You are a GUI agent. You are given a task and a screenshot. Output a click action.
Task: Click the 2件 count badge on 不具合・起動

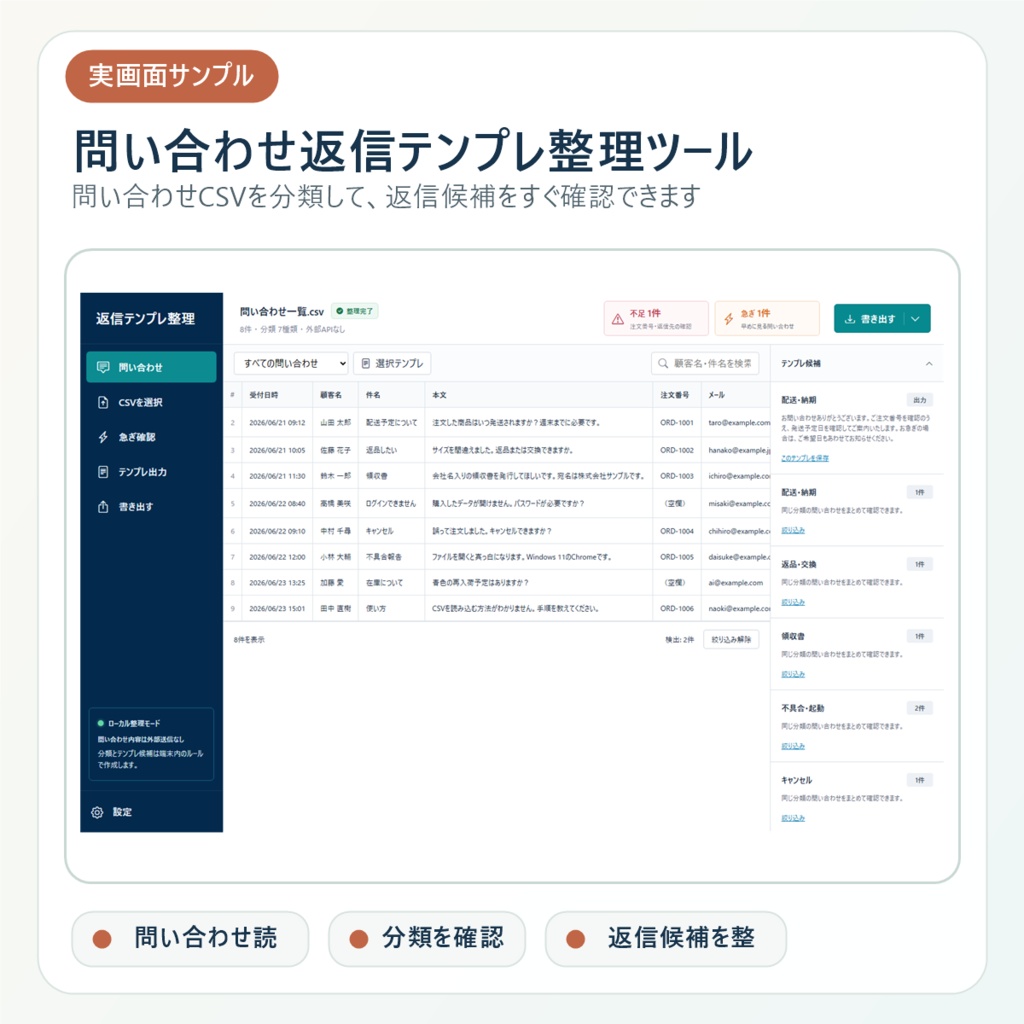[x=920, y=708]
